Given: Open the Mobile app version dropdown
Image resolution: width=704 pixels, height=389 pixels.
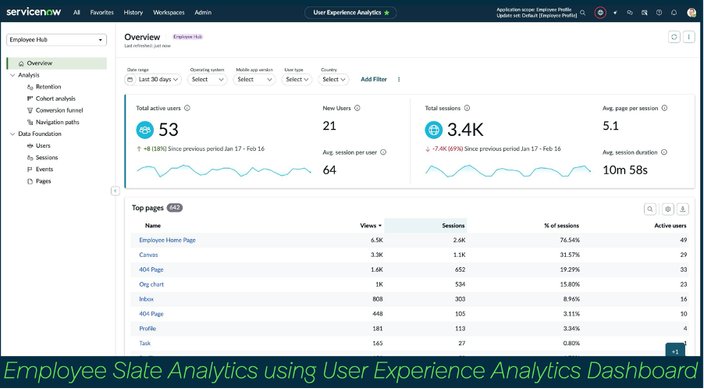Looking at the screenshot, I should [x=255, y=80].
